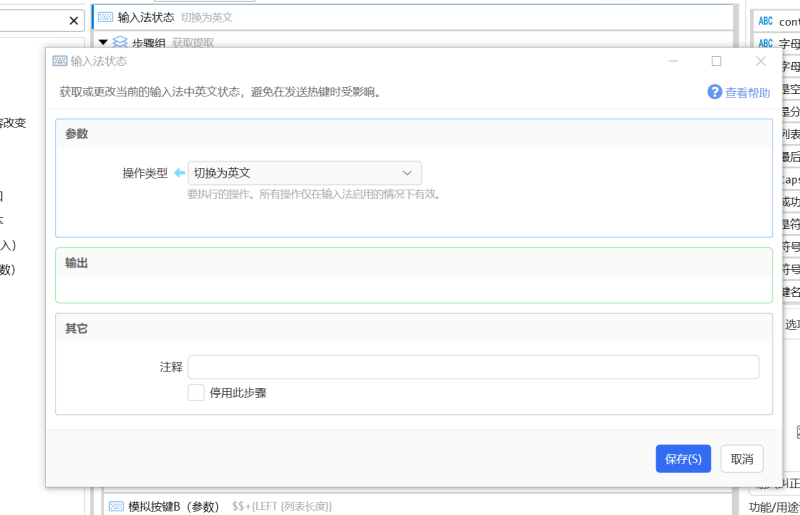Save the step with 保存(S) button
This screenshot has height=515, width=800.
pyautogui.click(x=683, y=459)
